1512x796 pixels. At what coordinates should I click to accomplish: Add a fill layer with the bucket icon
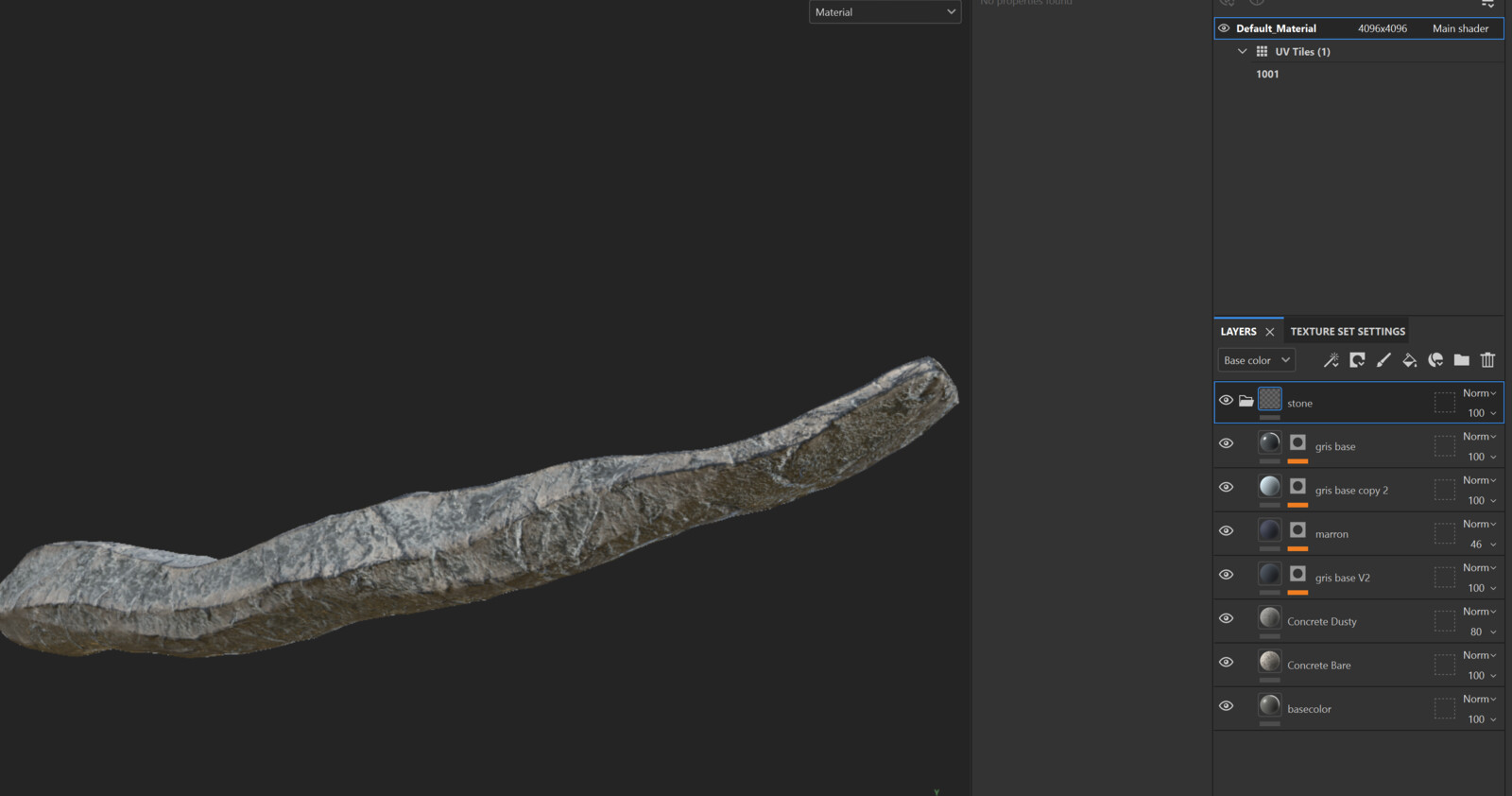click(x=1409, y=360)
